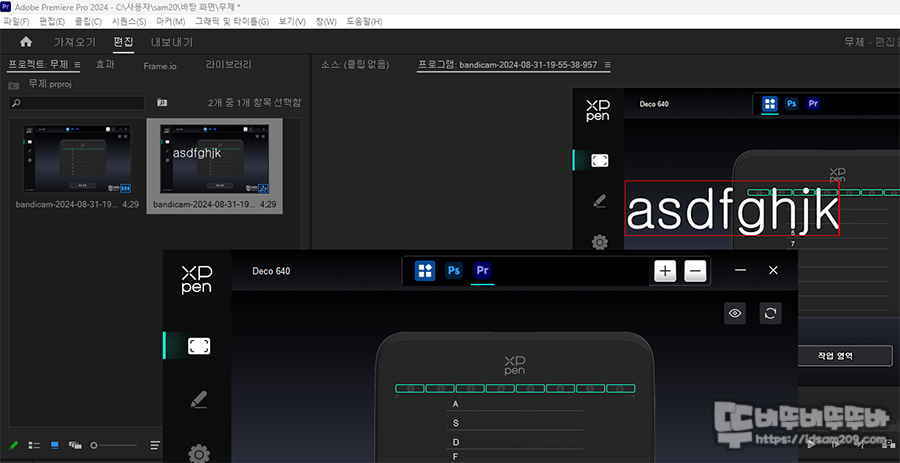Open the 라이브러리 panel tab
The width and height of the screenshot is (900, 463).
coord(228,65)
